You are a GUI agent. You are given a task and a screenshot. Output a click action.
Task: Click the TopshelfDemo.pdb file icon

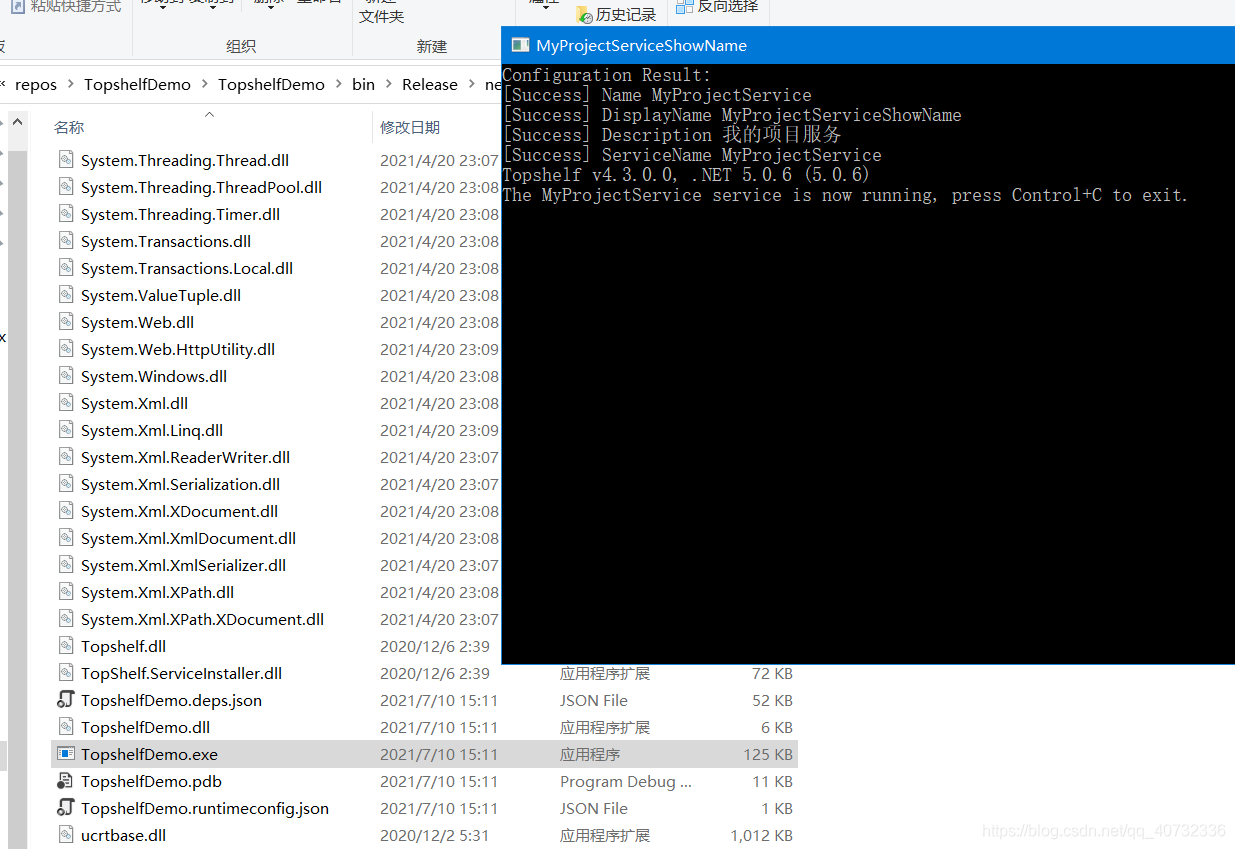click(66, 781)
